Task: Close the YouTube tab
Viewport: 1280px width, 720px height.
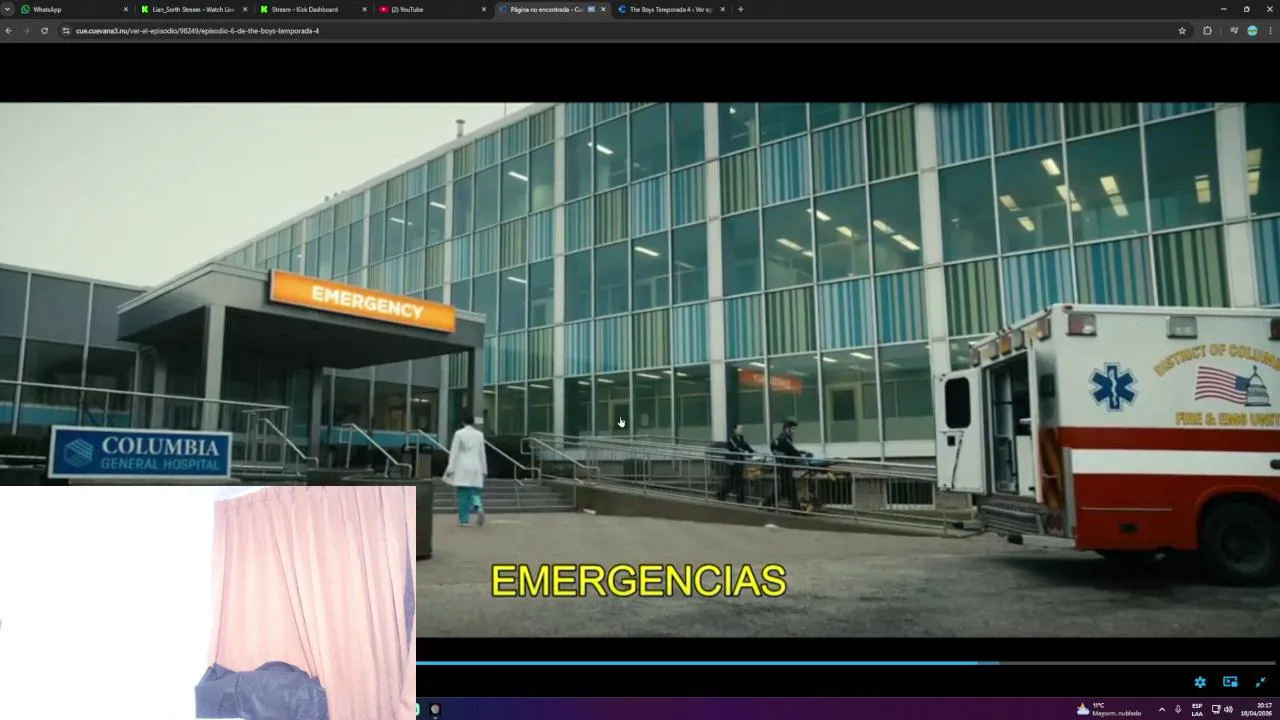Action: tap(484, 9)
